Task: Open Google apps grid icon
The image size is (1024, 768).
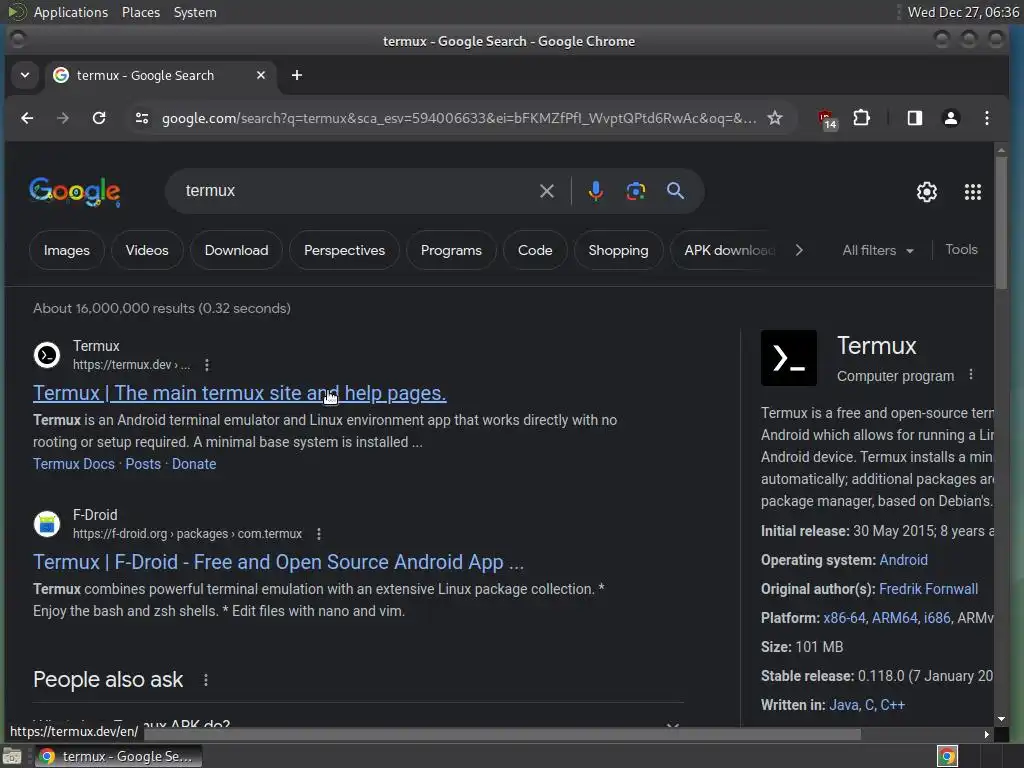Action: (972, 192)
